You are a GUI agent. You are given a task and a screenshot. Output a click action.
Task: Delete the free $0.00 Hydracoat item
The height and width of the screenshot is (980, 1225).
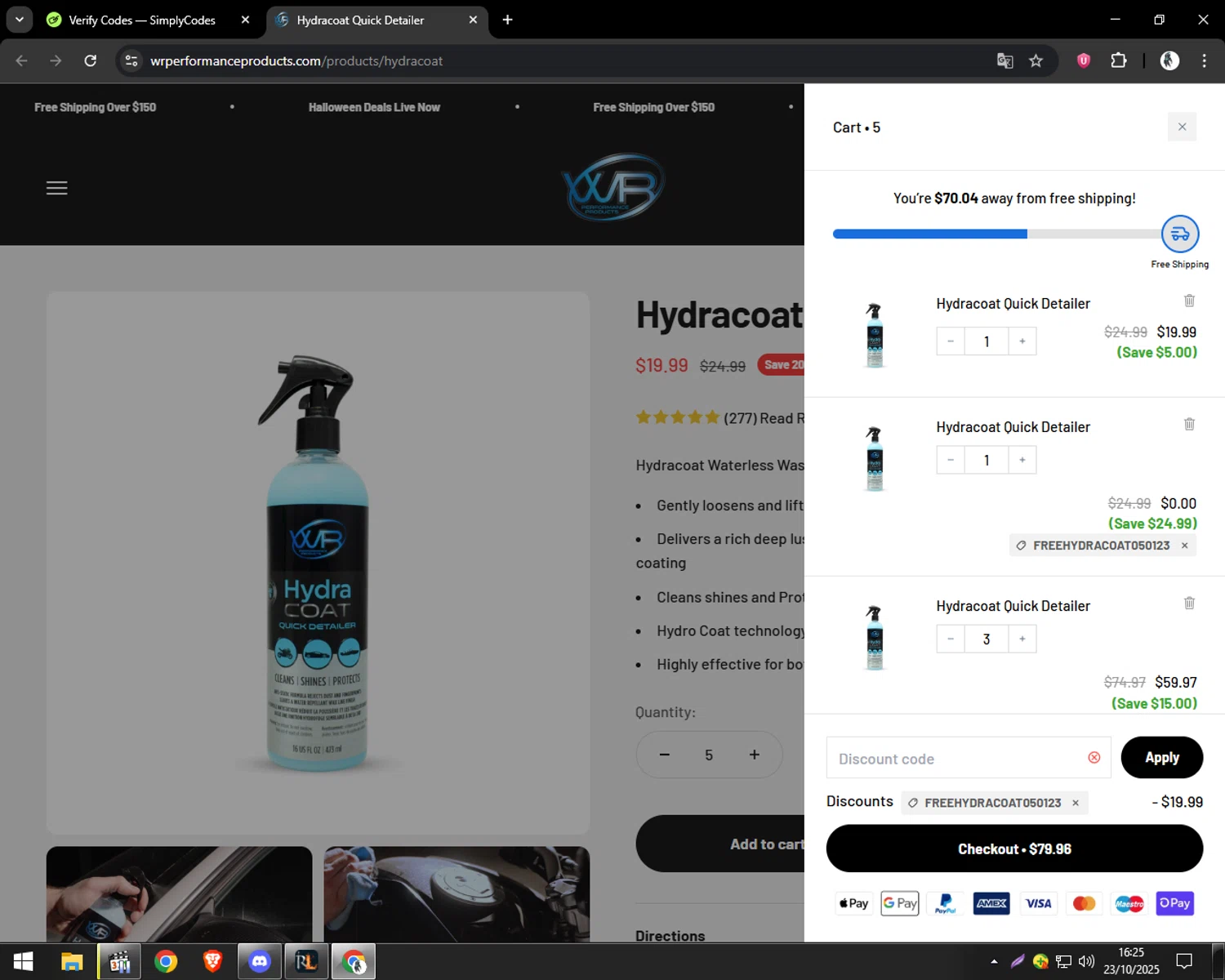1189,424
